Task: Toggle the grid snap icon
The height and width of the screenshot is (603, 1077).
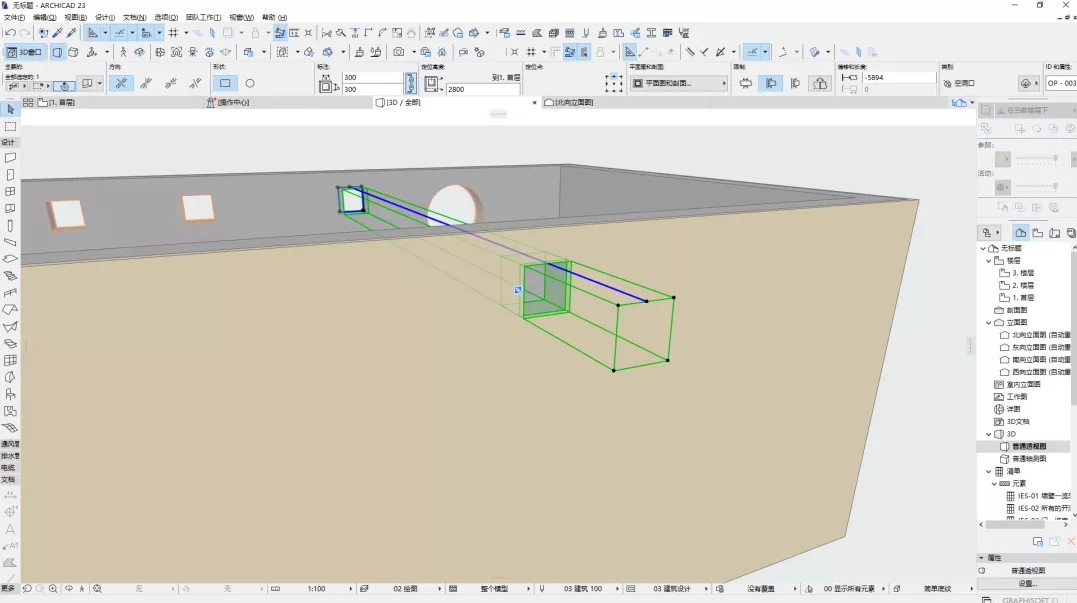Action: 173,33
